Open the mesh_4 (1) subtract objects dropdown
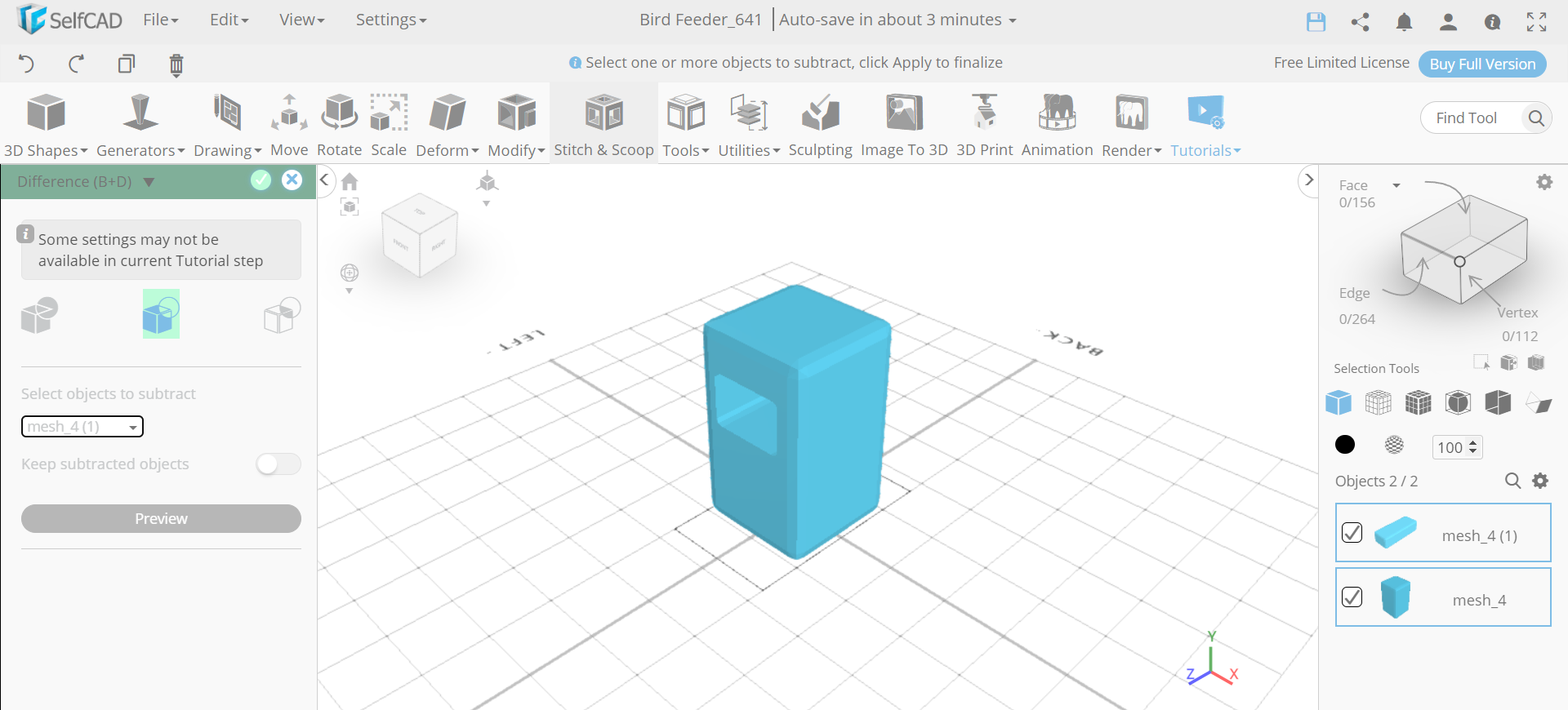The width and height of the screenshot is (1568, 710). [82, 427]
